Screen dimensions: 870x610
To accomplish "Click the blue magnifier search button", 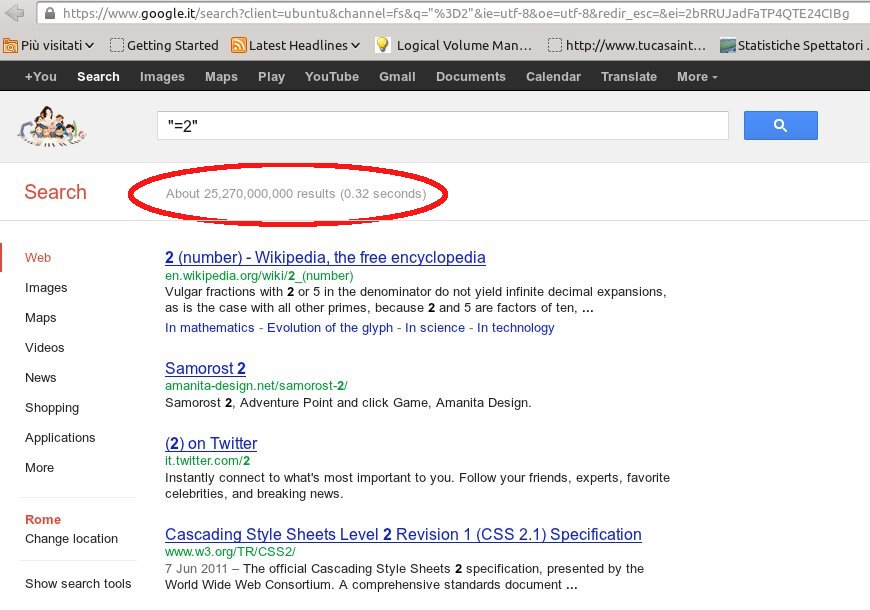I will point(780,125).
